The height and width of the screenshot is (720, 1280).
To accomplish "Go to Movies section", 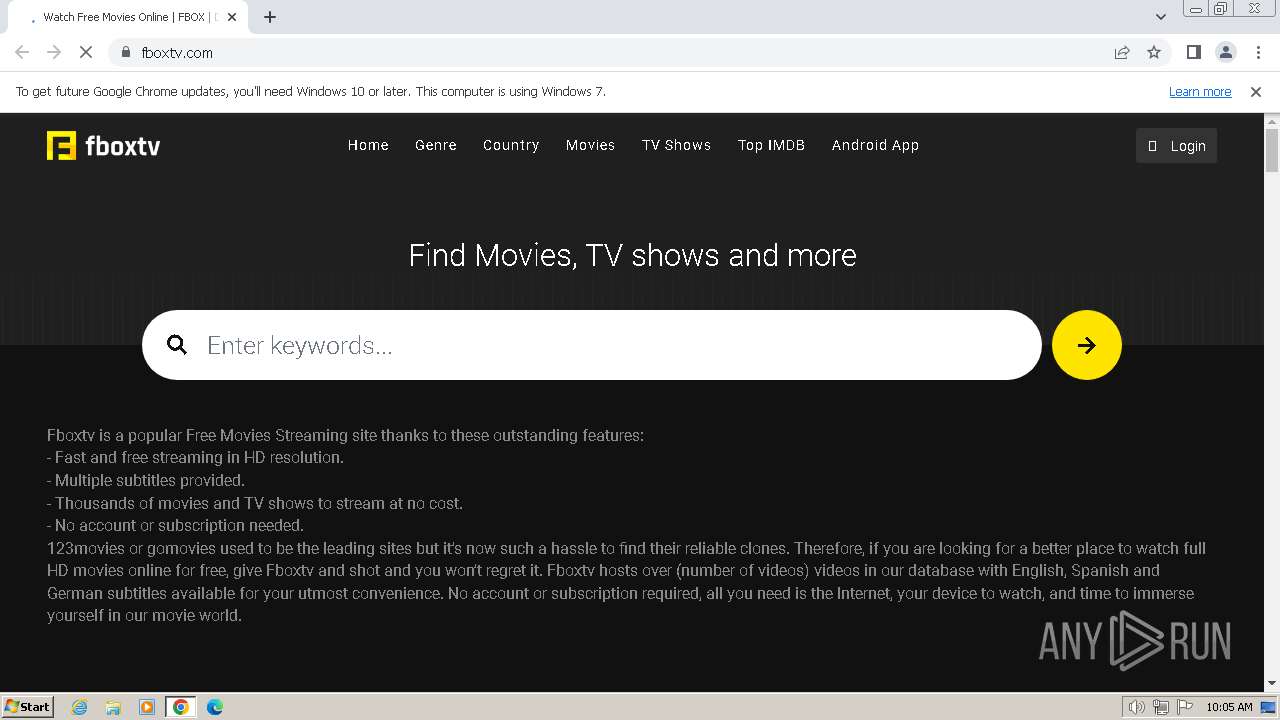I will tap(590, 145).
